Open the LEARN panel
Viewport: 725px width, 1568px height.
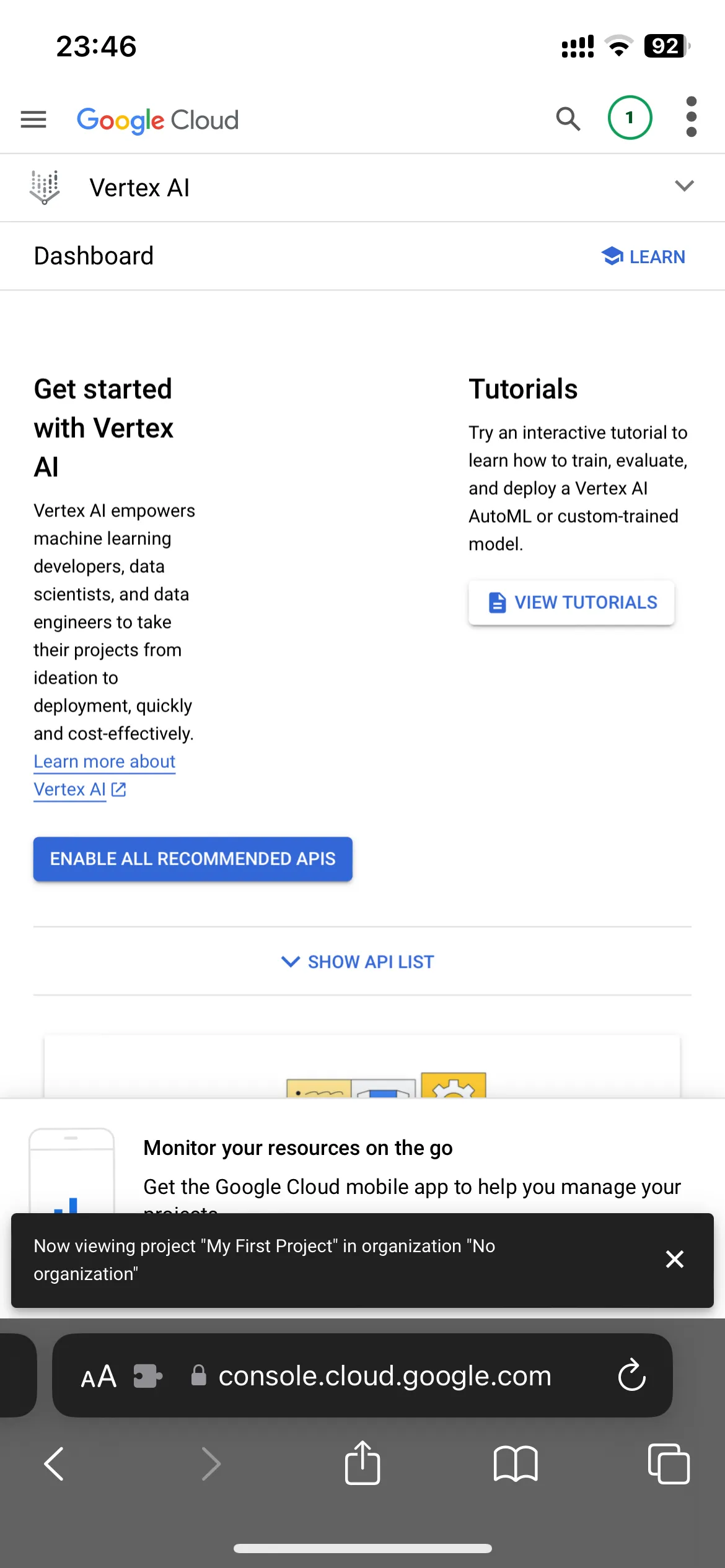pyautogui.click(x=643, y=256)
